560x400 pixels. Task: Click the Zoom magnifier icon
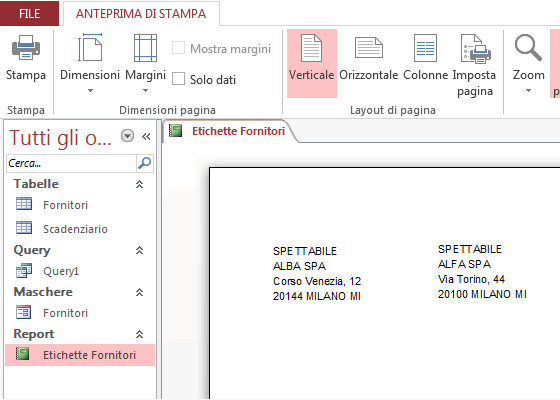529,48
